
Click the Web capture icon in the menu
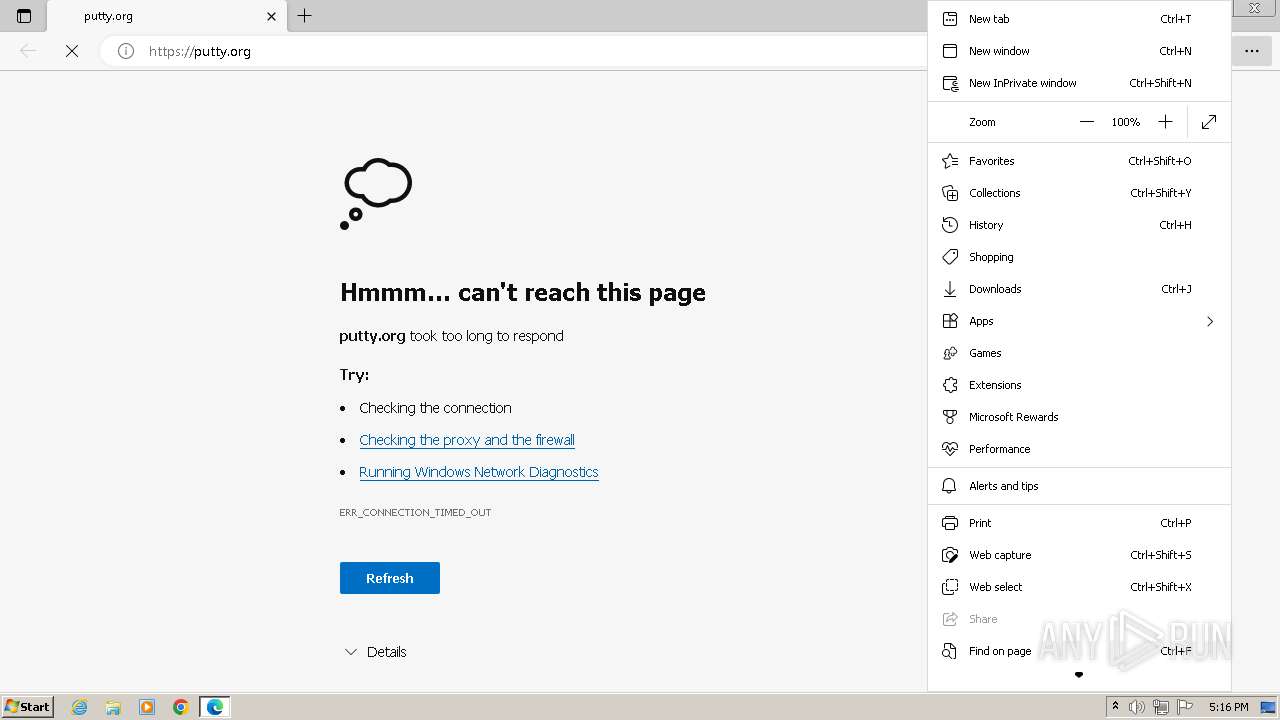(x=950, y=555)
